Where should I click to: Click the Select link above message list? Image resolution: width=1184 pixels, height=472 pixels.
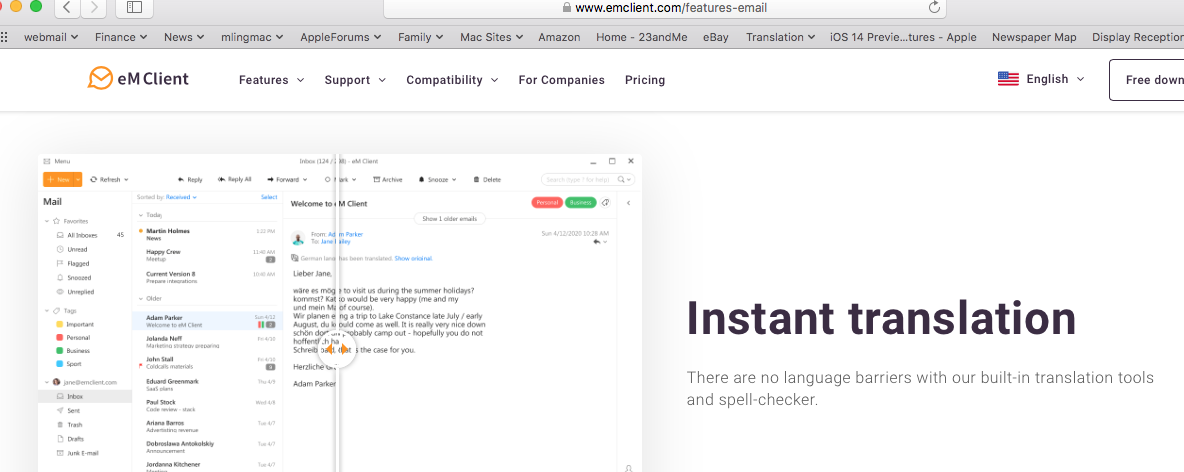pos(269,197)
